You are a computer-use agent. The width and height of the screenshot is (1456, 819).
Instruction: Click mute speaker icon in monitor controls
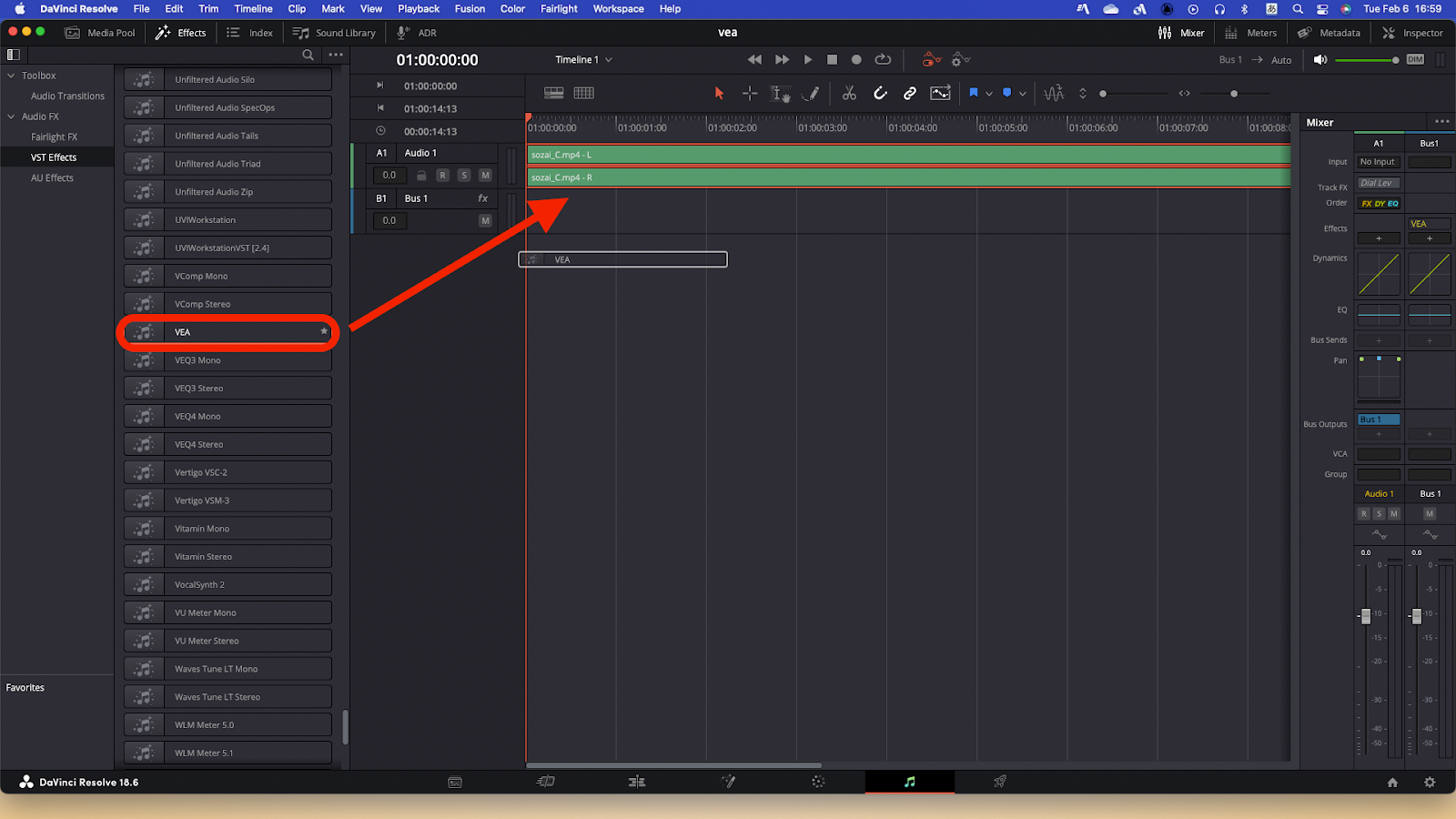1320,60
